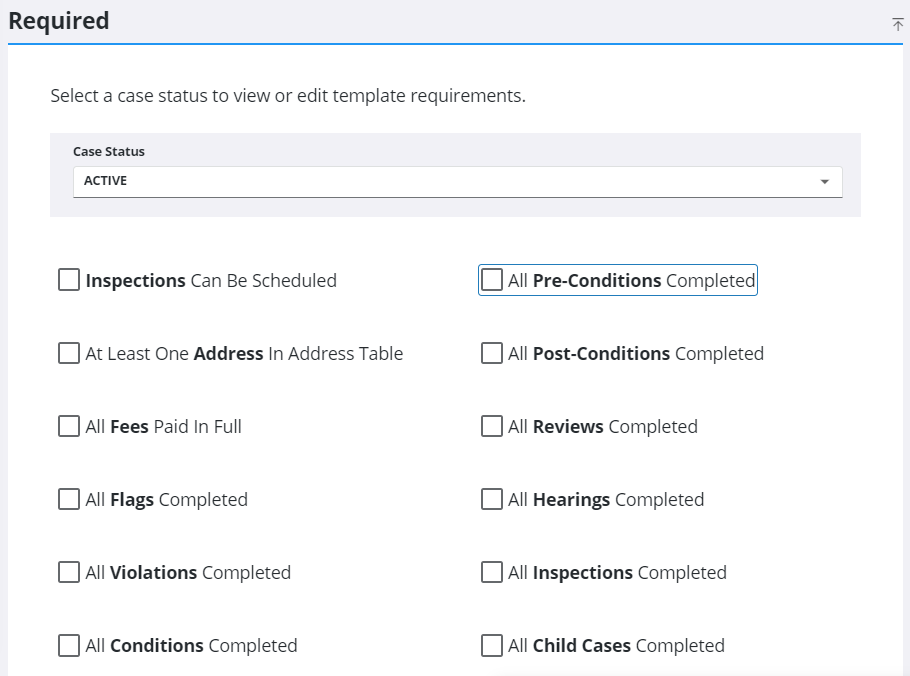Enable Inspections Can Be Scheduled checkbox
The width and height of the screenshot is (910, 676).
point(69,280)
